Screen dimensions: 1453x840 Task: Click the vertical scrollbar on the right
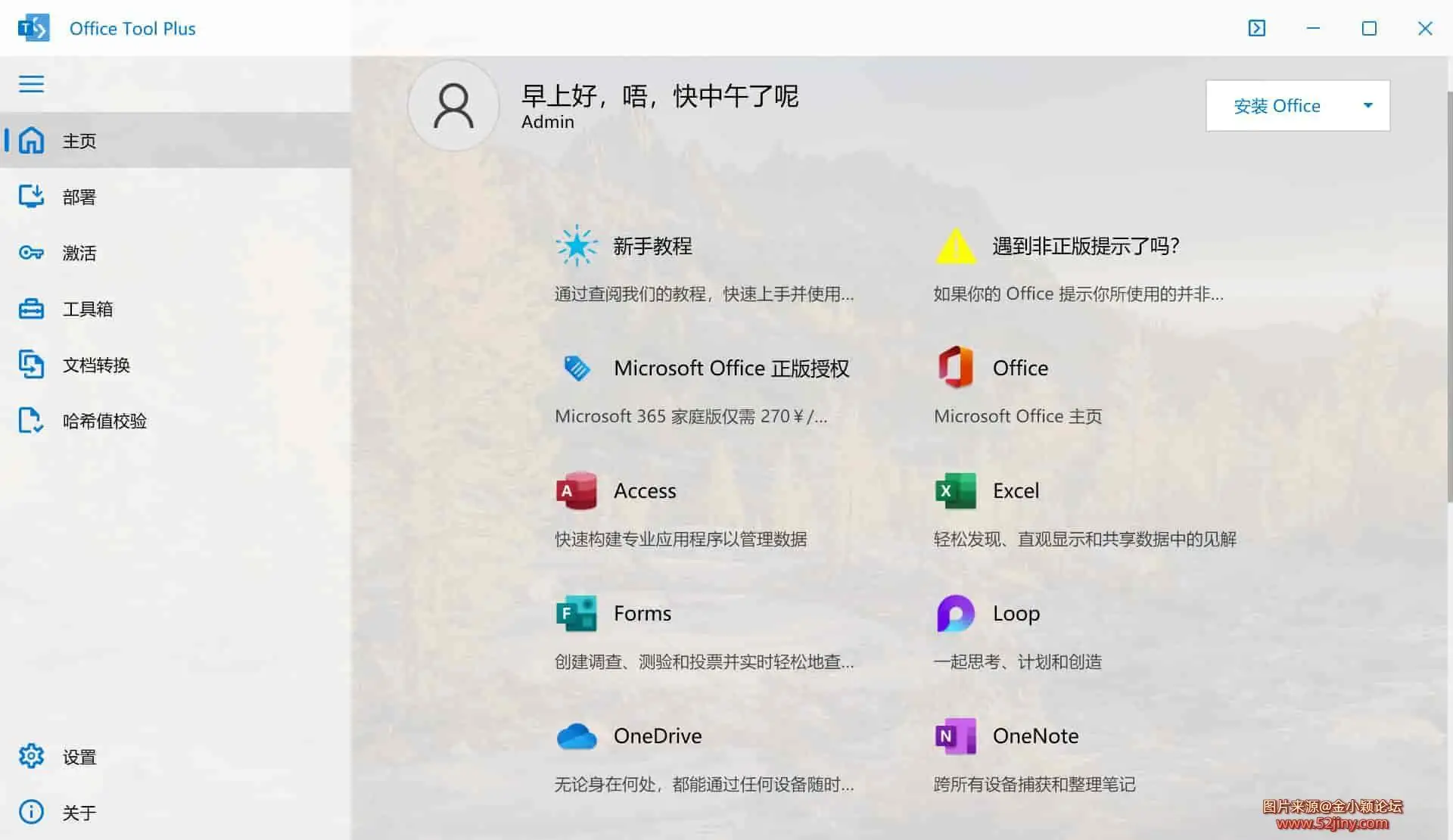pyautogui.click(x=1448, y=303)
